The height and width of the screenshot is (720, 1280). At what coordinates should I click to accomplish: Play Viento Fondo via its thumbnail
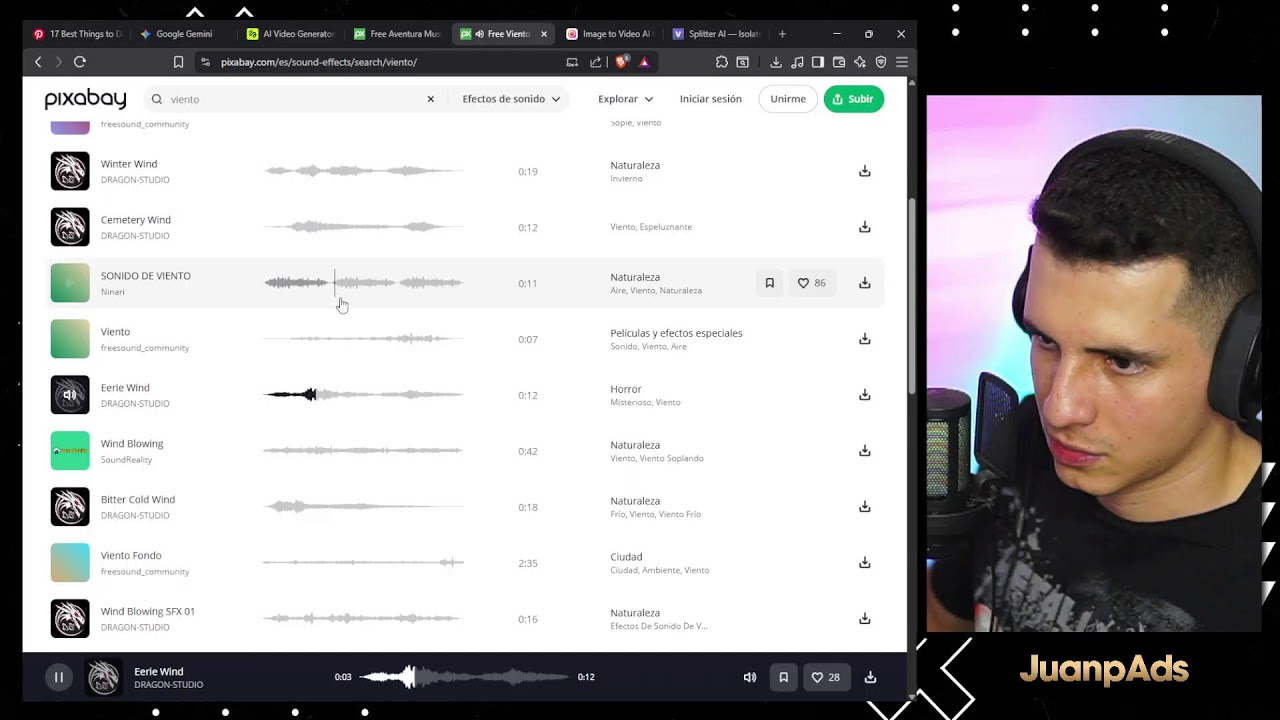pyautogui.click(x=70, y=563)
